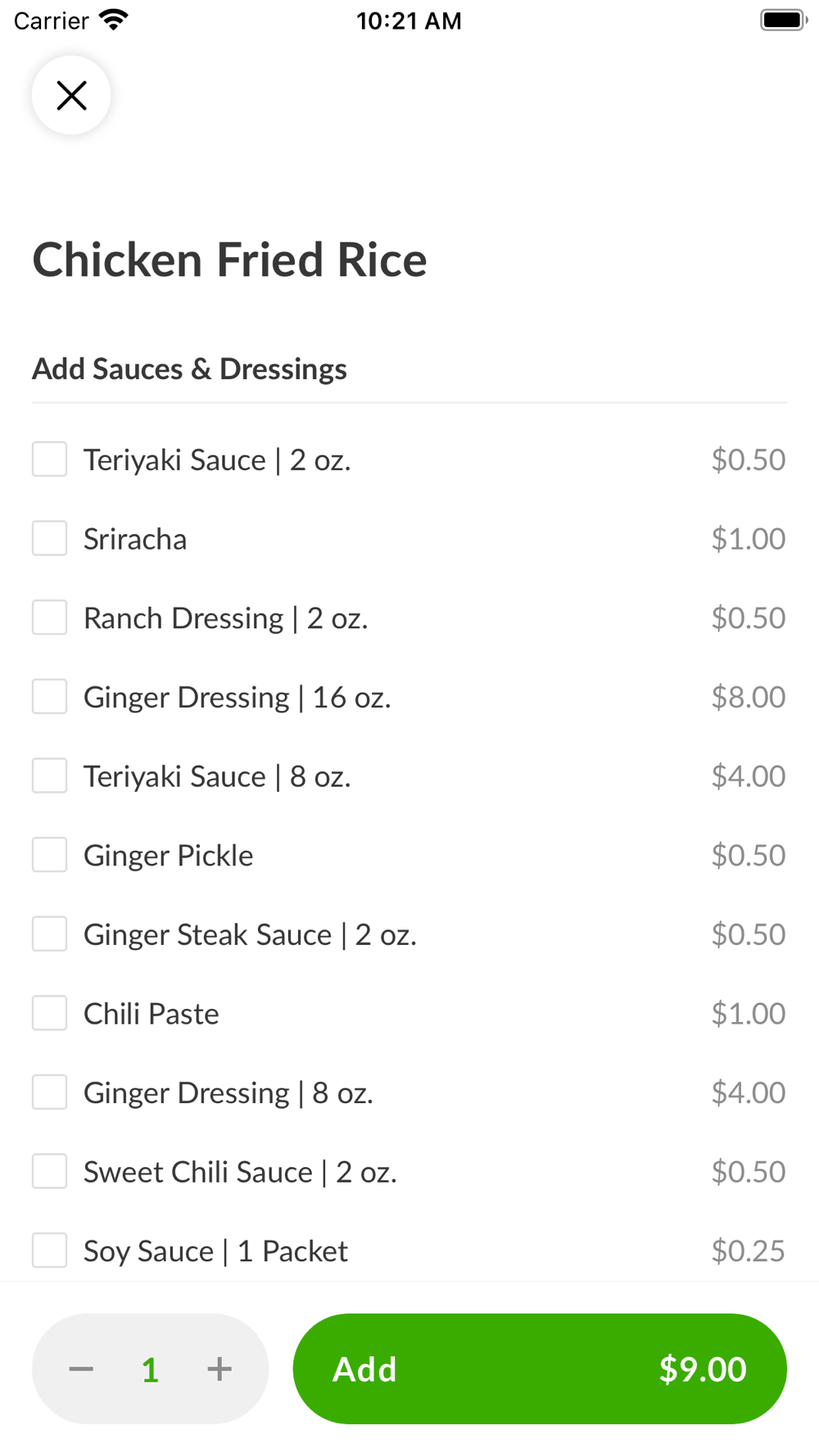Decrease quantity with the minus icon
Viewport: 819px width, 1456px height.
click(x=81, y=1368)
